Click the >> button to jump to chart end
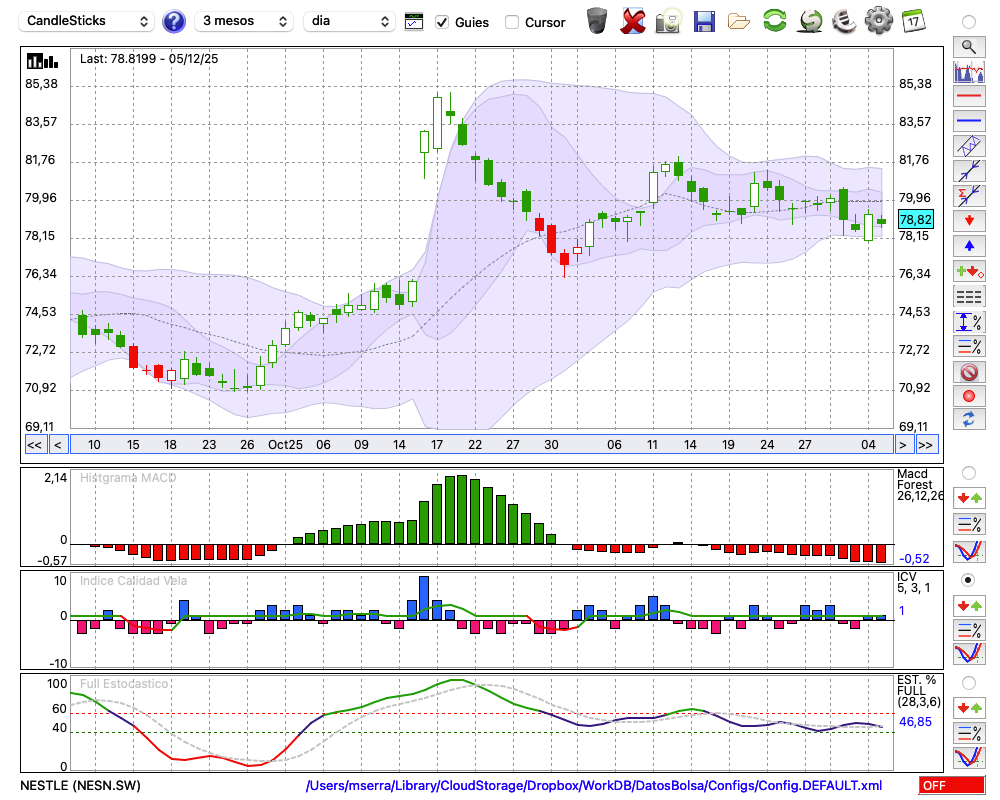The height and width of the screenshot is (800, 1000). point(927,445)
